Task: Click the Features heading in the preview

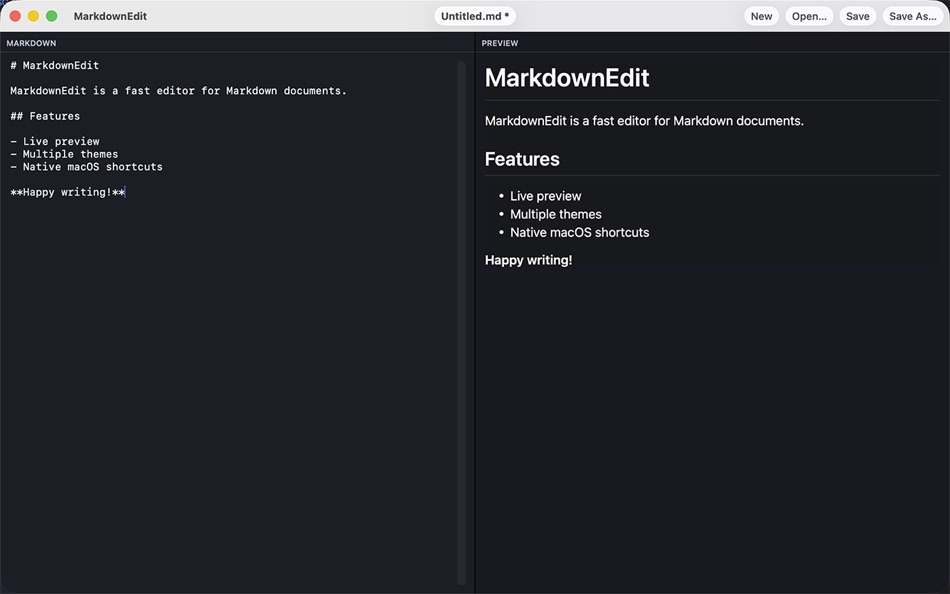Action: point(522,158)
